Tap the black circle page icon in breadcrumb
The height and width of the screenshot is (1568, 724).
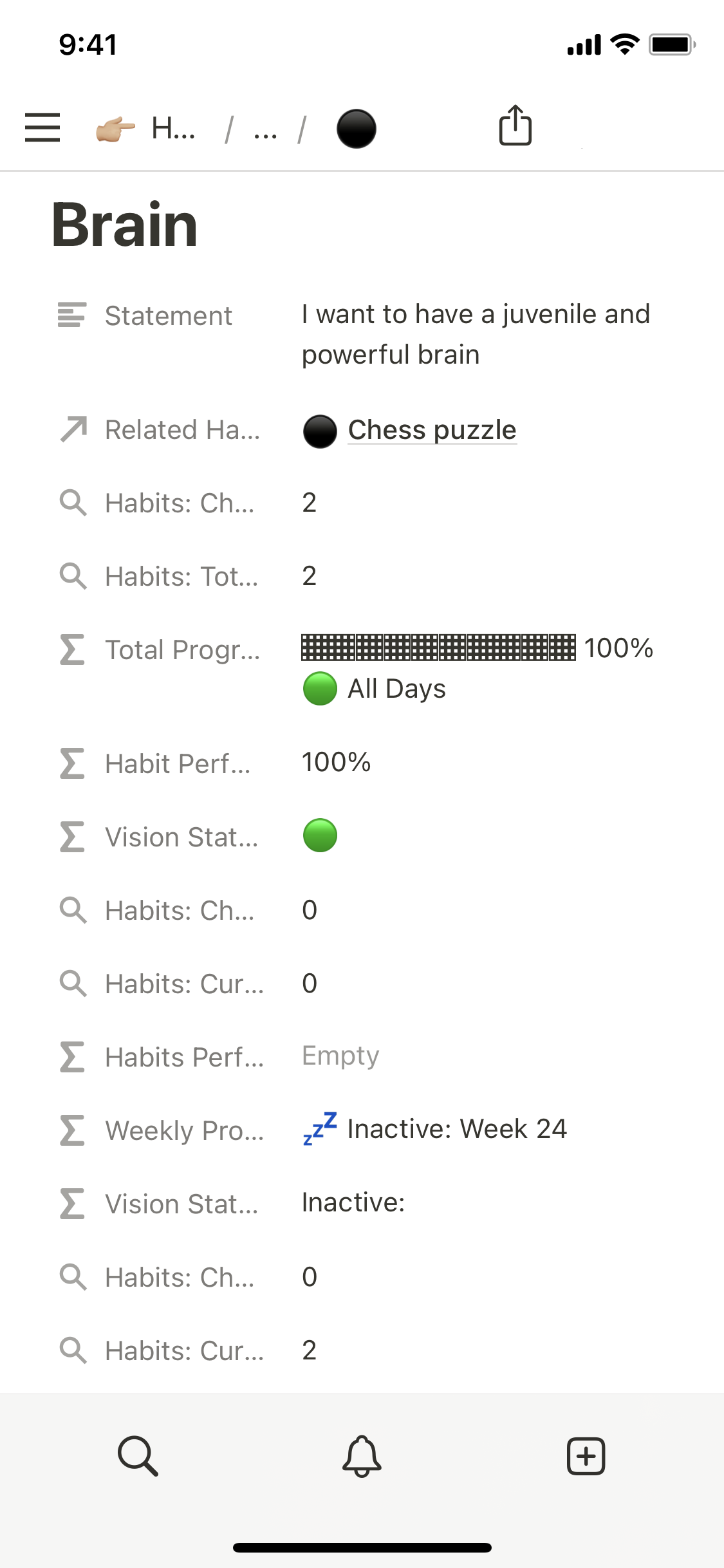click(356, 129)
